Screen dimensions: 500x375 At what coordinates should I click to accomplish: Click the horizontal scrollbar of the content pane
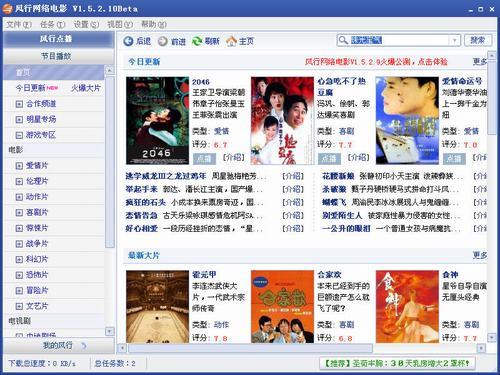pyautogui.click(x=250, y=348)
